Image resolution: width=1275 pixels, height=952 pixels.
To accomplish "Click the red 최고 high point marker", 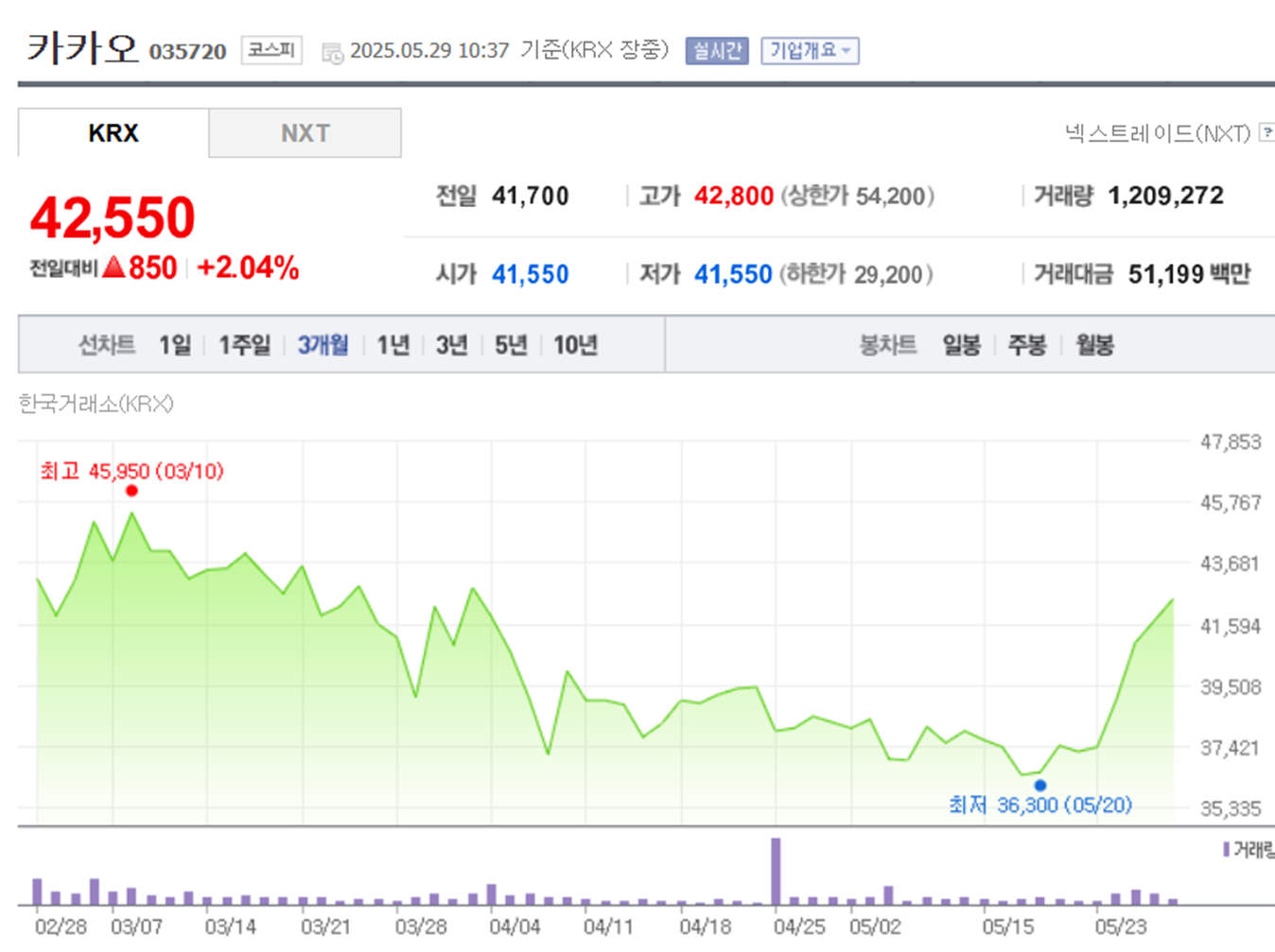I will (131, 491).
